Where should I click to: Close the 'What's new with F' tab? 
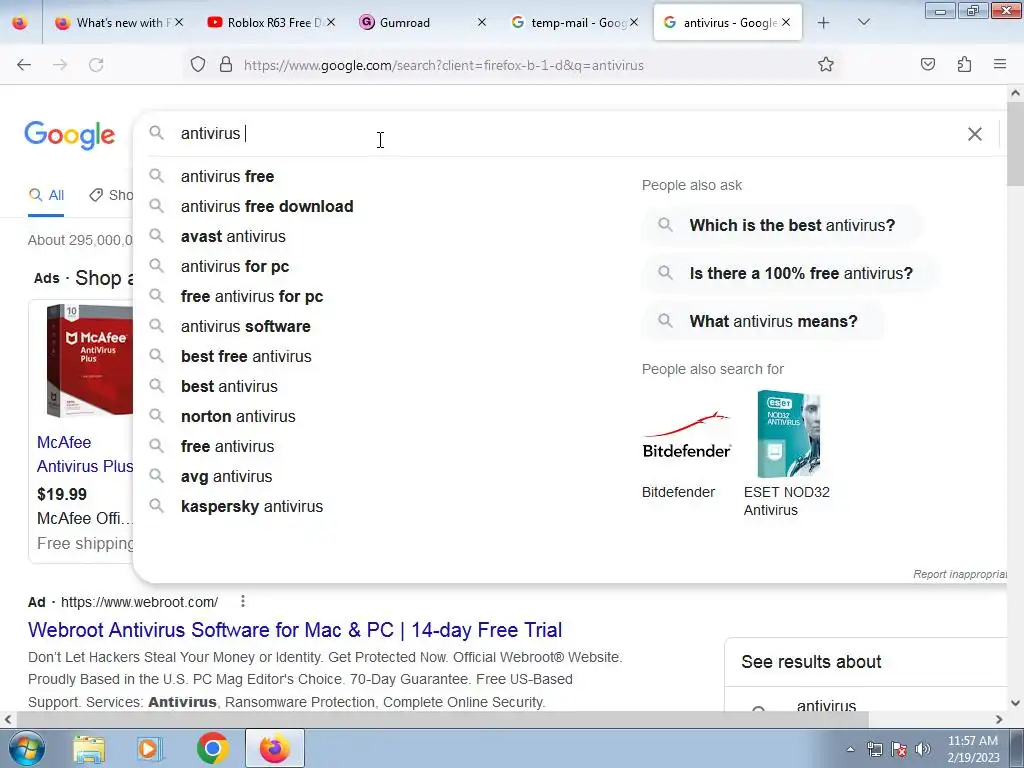(179, 22)
